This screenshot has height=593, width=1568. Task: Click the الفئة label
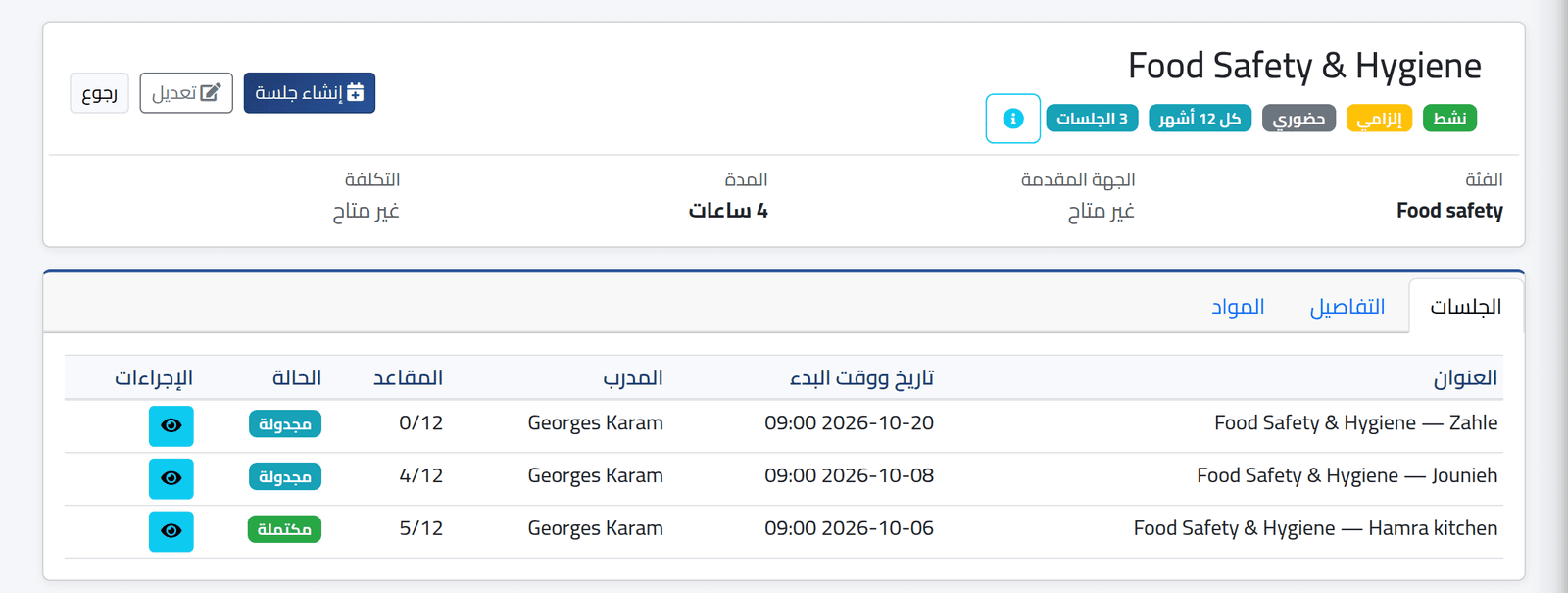(x=1484, y=179)
